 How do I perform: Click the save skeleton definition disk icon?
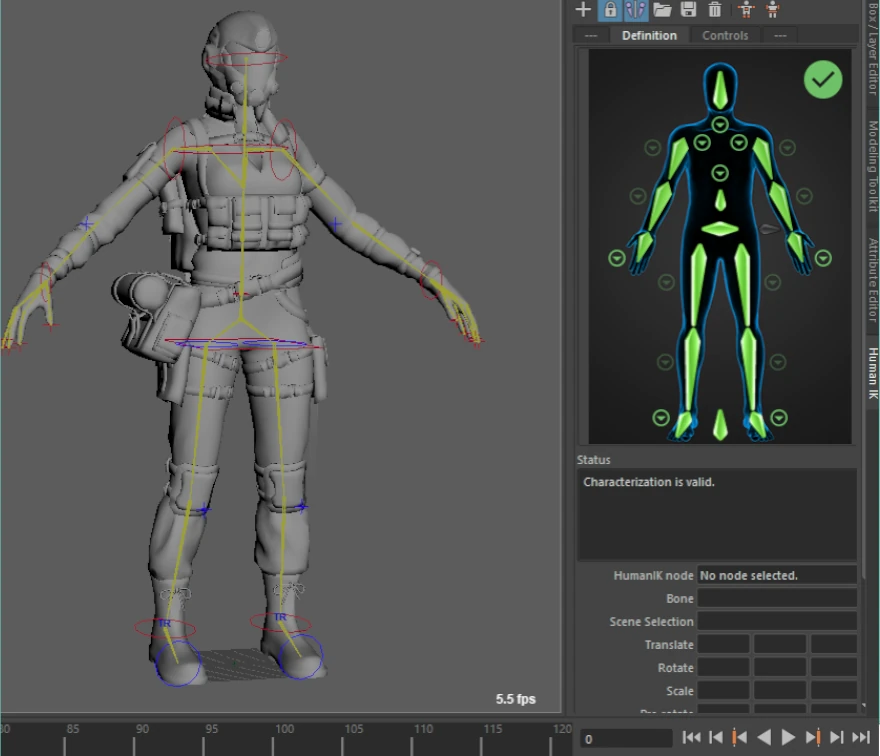[688, 10]
